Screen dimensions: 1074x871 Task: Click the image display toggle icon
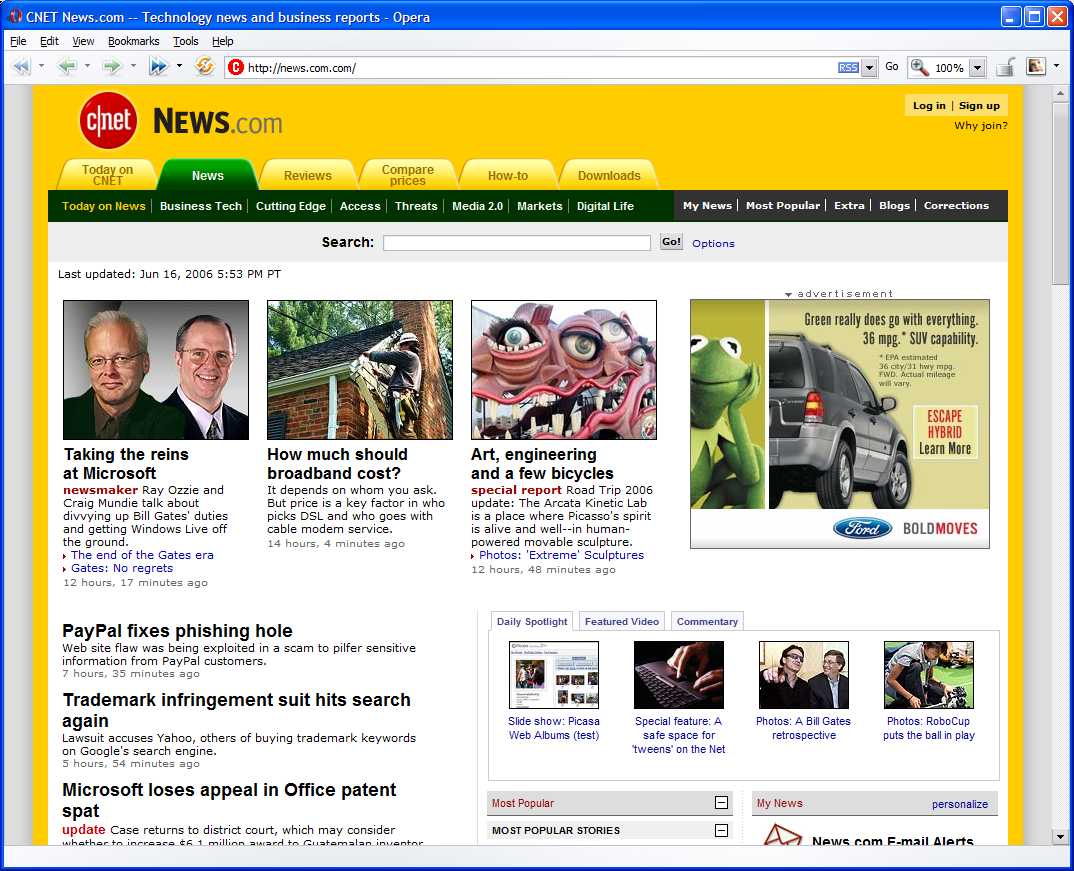tap(1036, 66)
